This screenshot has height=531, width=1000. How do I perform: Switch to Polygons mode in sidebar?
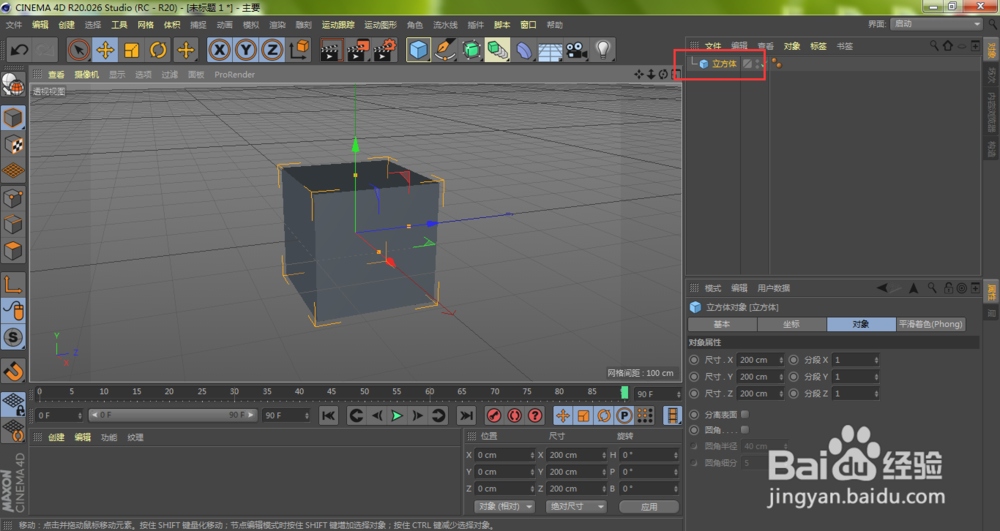[13, 251]
